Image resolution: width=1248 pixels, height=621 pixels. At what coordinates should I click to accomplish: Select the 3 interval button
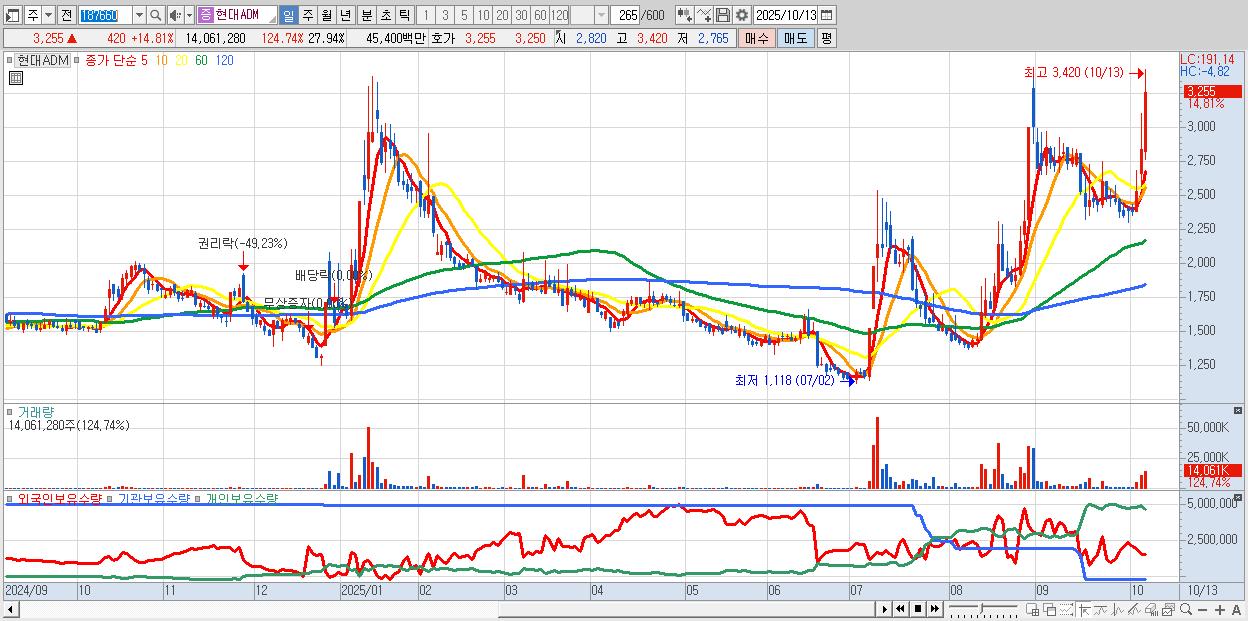click(x=445, y=15)
